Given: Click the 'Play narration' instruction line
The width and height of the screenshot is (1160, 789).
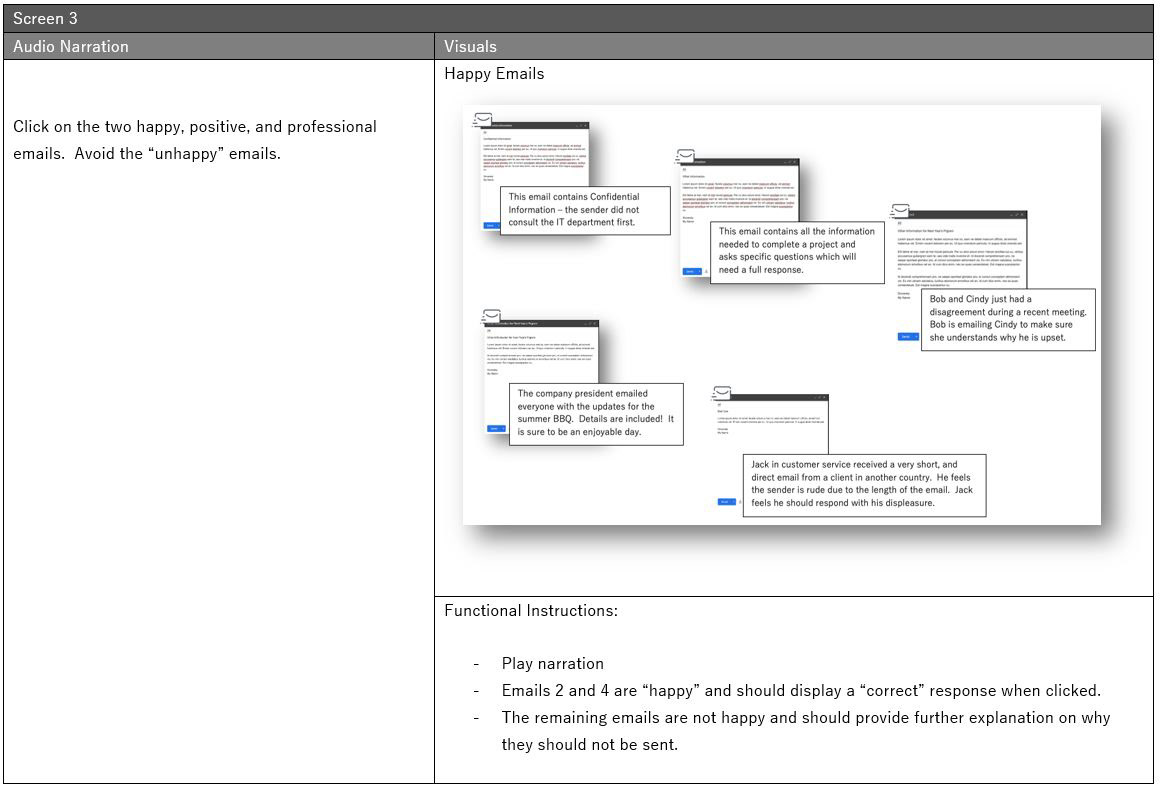Looking at the screenshot, I should click(x=553, y=663).
